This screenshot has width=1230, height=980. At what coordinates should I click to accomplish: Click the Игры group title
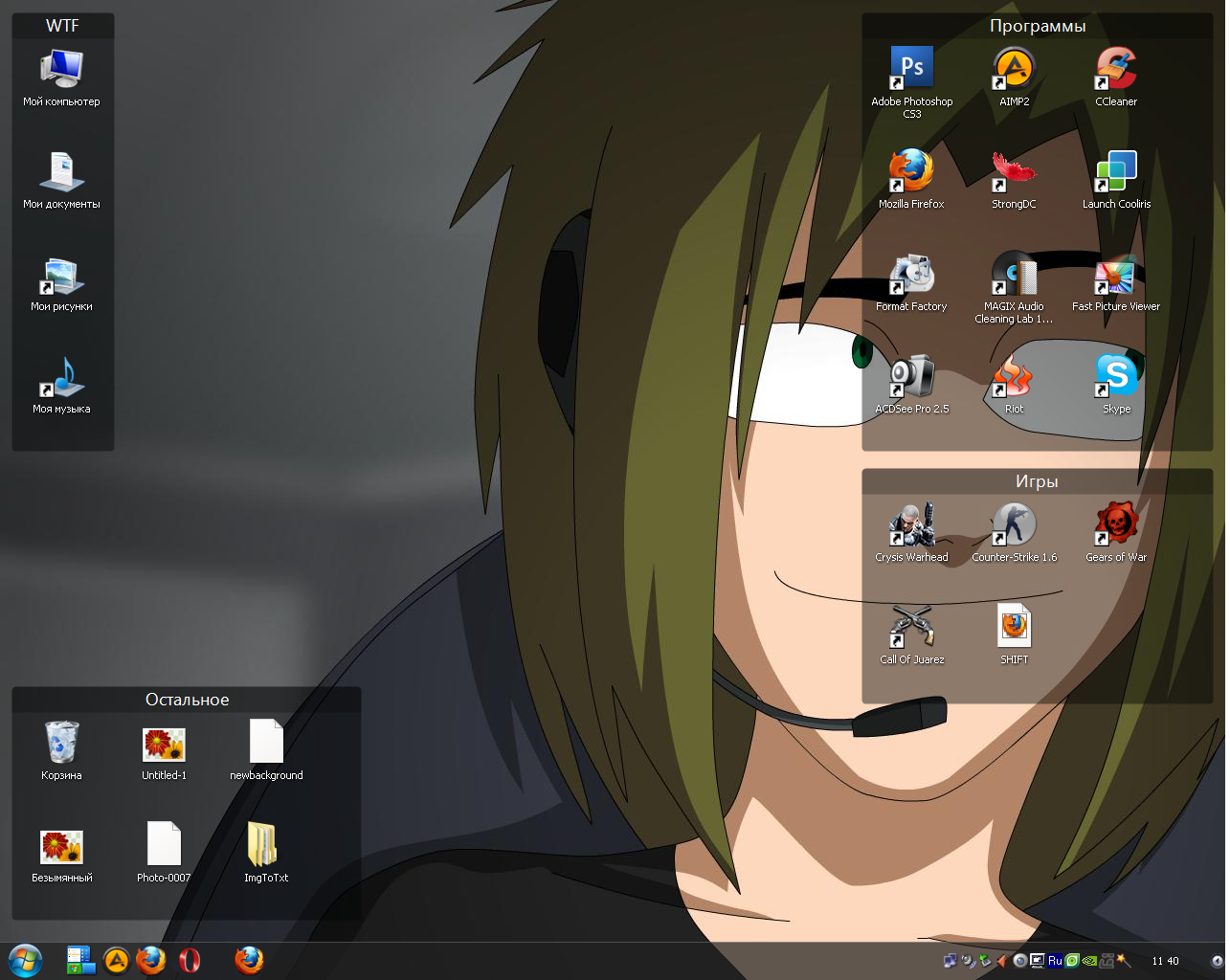click(1037, 481)
